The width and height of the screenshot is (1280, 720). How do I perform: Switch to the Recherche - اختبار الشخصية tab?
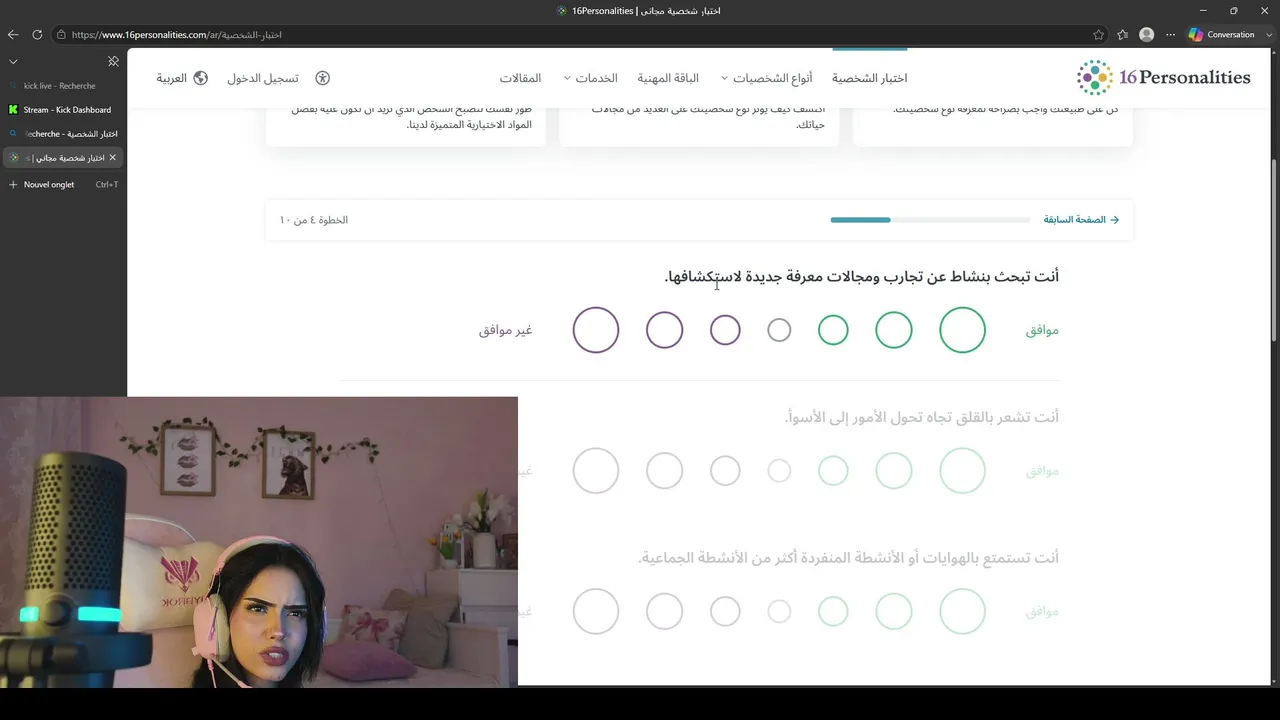62,134
